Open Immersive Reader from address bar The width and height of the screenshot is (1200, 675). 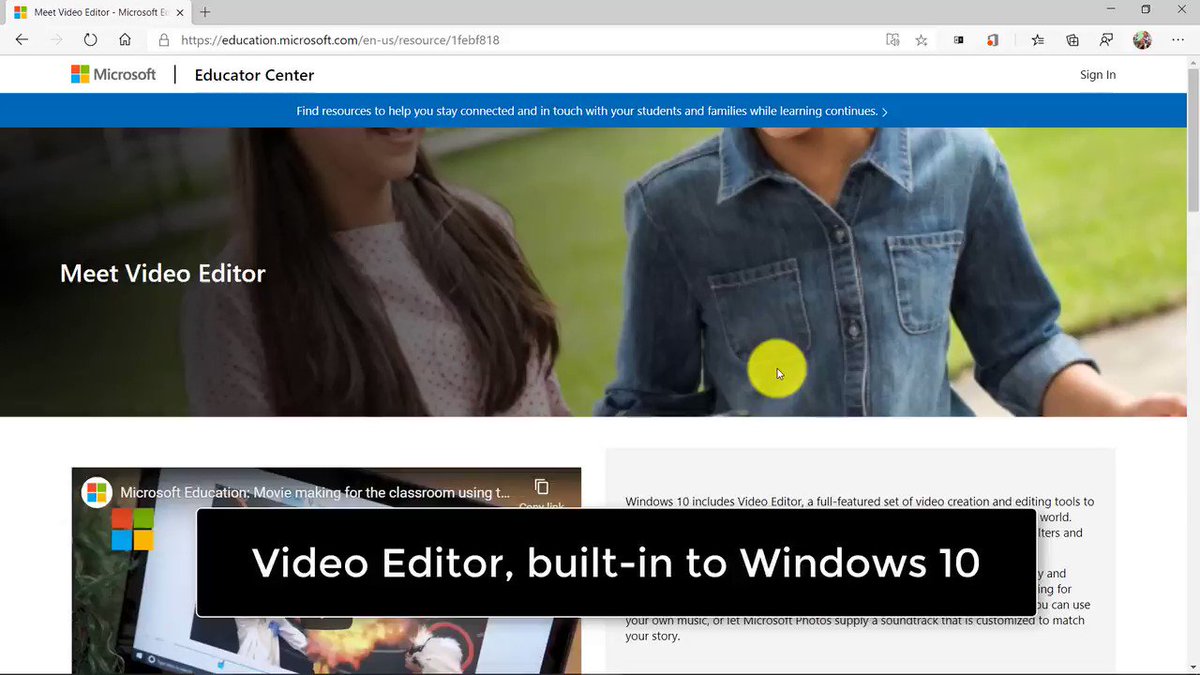(x=893, y=40)
